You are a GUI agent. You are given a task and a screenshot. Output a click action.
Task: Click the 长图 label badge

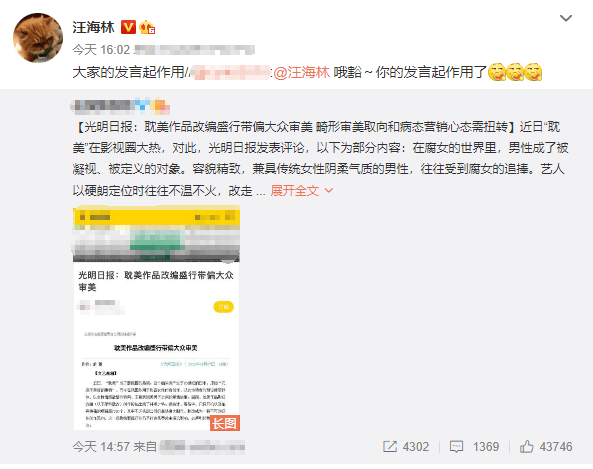click(225, 423)
